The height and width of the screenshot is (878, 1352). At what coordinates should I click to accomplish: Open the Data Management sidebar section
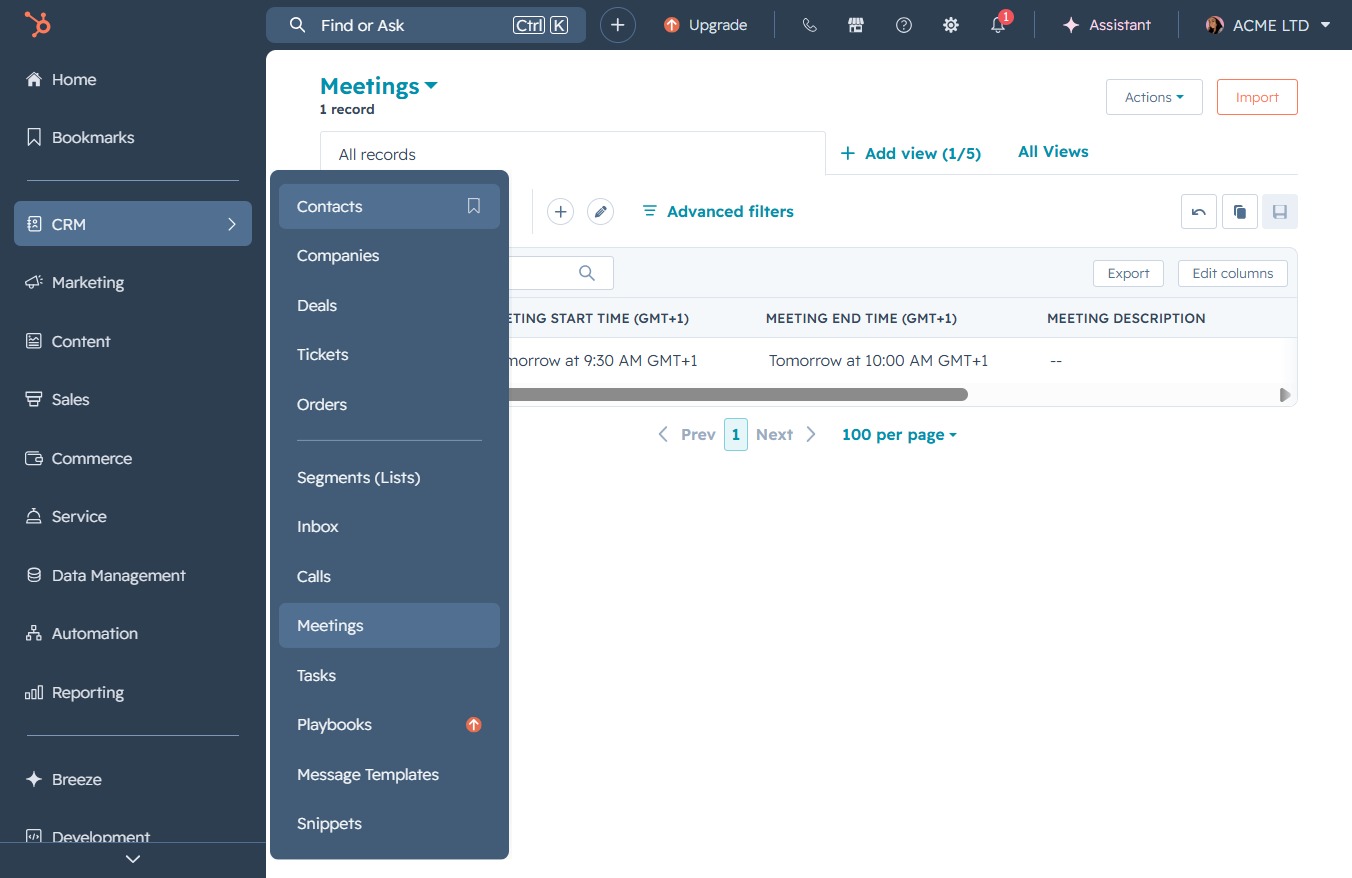[133, 575]
